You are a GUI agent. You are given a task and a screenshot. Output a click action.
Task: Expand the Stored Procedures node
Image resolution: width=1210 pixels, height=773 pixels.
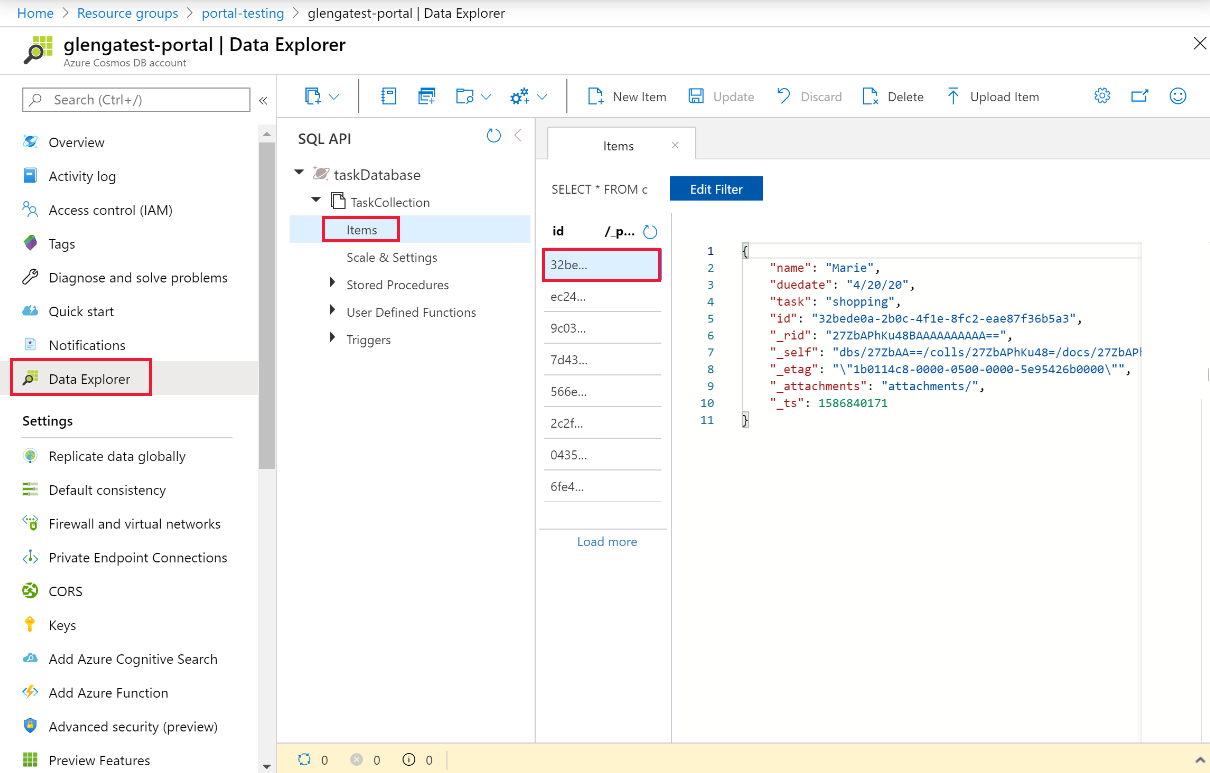333,284
